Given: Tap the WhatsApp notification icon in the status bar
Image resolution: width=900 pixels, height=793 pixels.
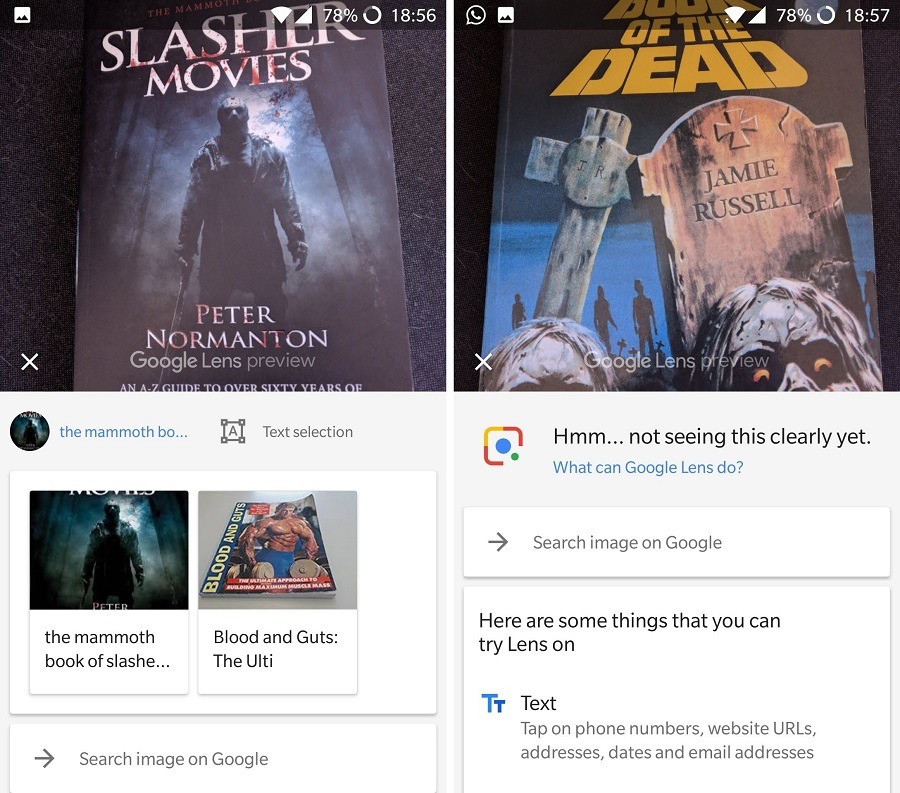Looking at the screenshot, I should [x=475, y=15].
